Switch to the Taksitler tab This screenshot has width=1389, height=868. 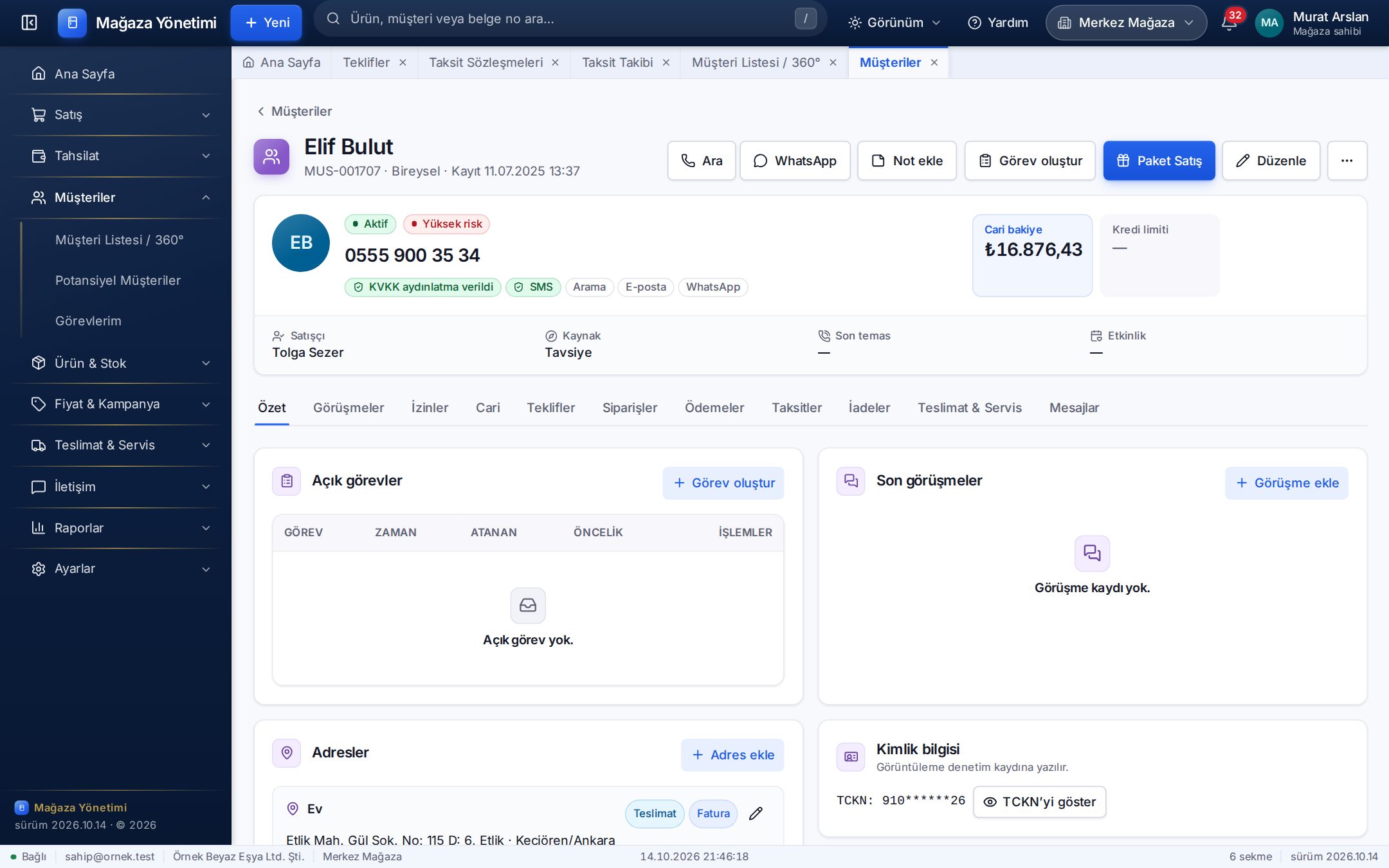point(797,408)
